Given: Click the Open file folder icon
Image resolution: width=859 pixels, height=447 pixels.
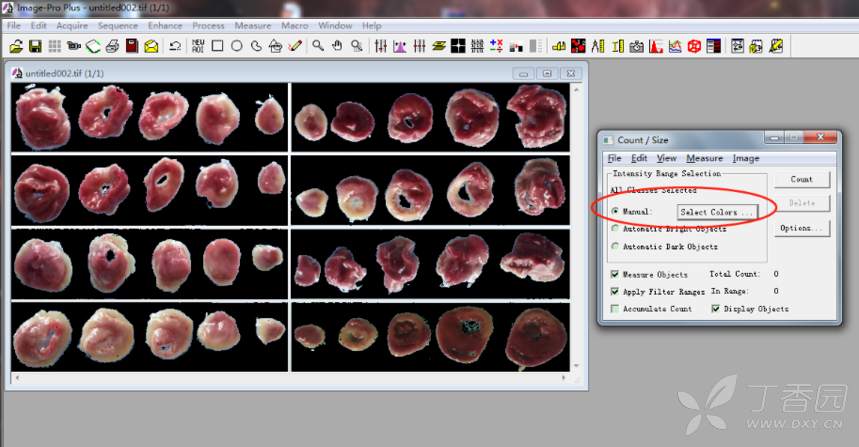Looking at the screenshot, I should [x=16, y=46].
